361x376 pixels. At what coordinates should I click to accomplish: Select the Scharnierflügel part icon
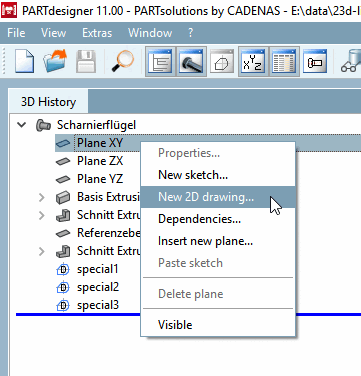click(43, 125)
